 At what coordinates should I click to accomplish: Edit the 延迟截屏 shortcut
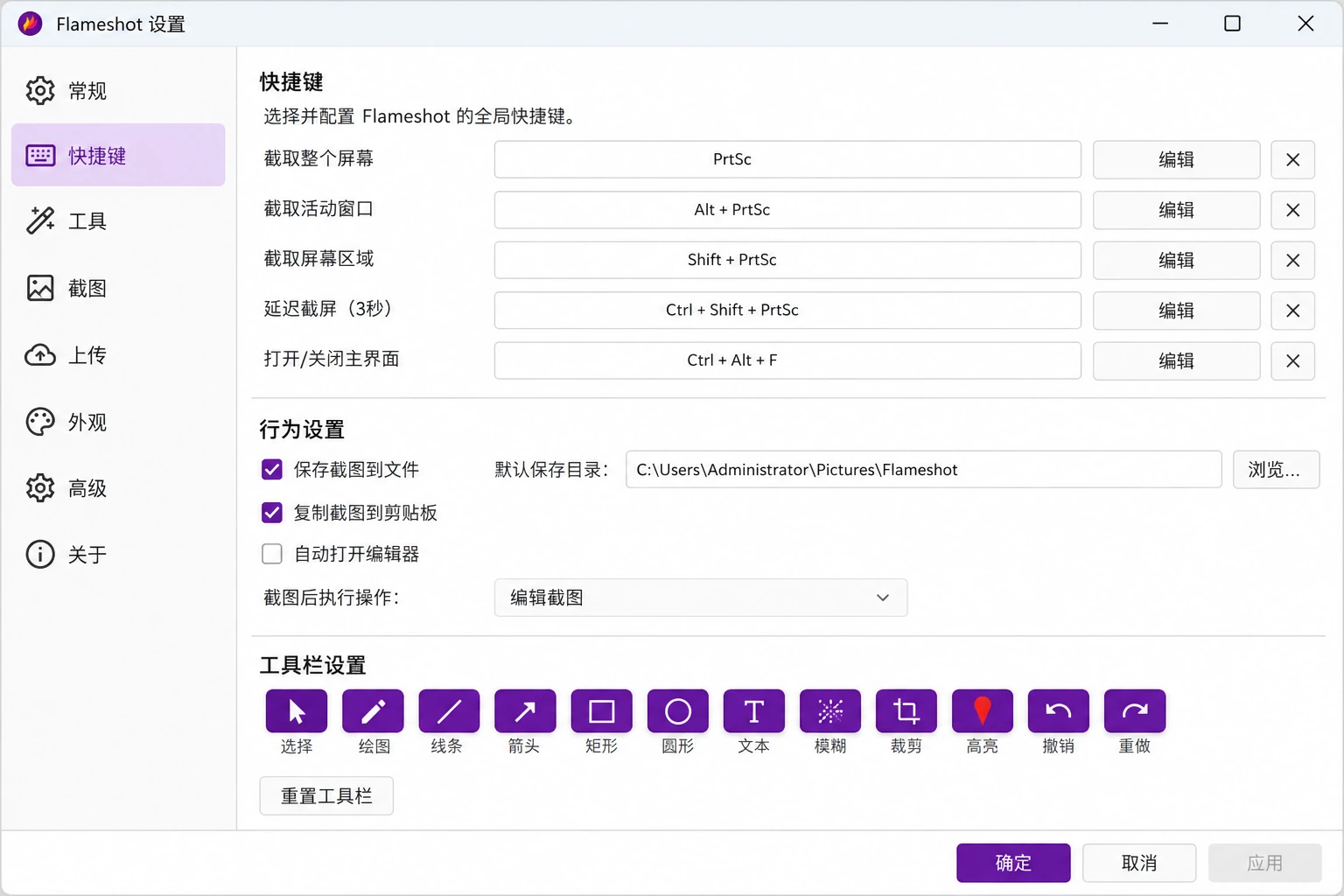(x=1176, y=311)
